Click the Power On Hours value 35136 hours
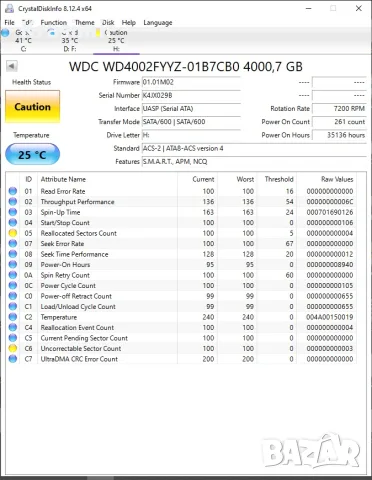Screen dimensions: 372x480 point(339,135)
